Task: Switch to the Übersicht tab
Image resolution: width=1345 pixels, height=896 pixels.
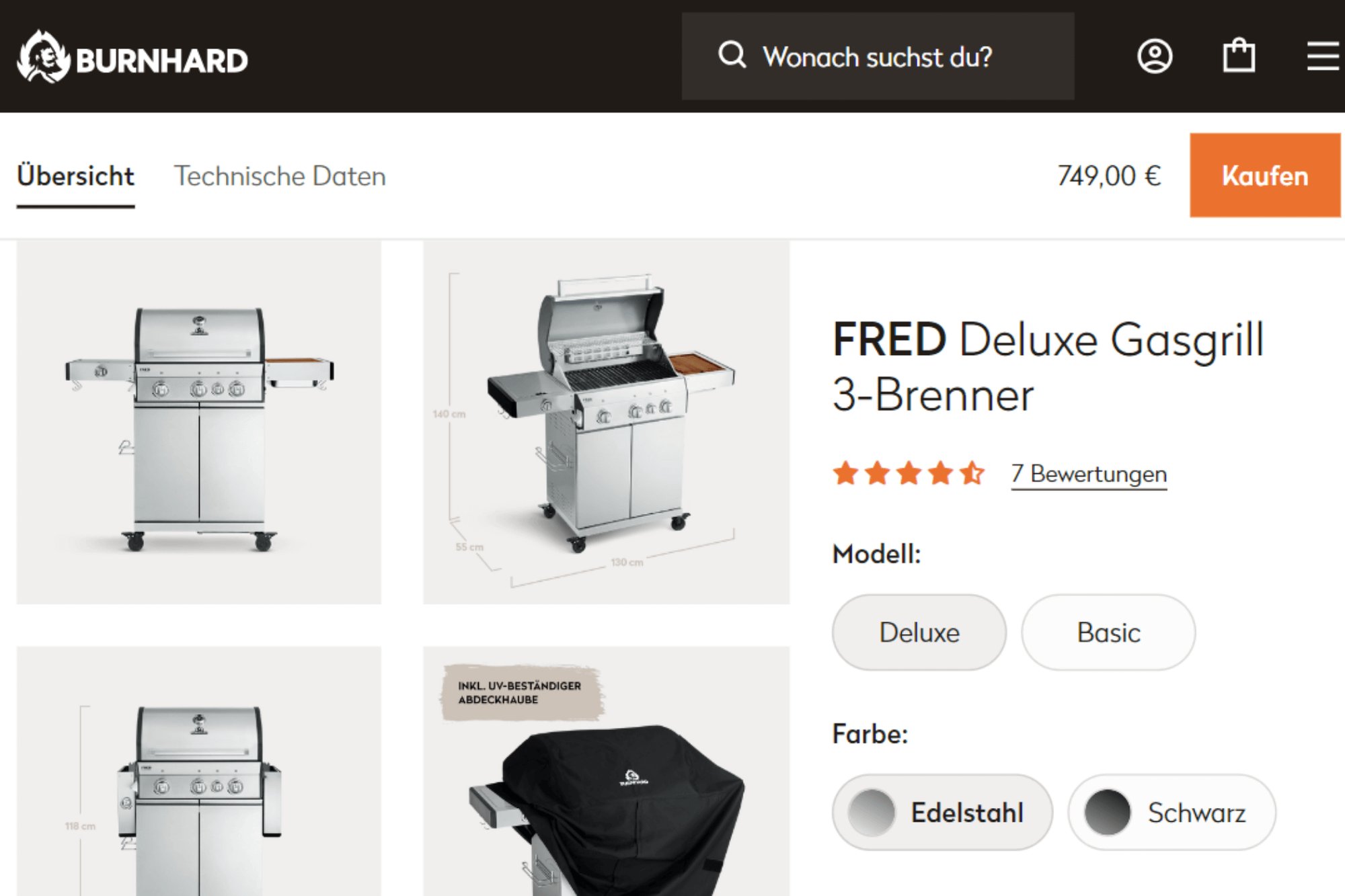Action: coord(75,176)
